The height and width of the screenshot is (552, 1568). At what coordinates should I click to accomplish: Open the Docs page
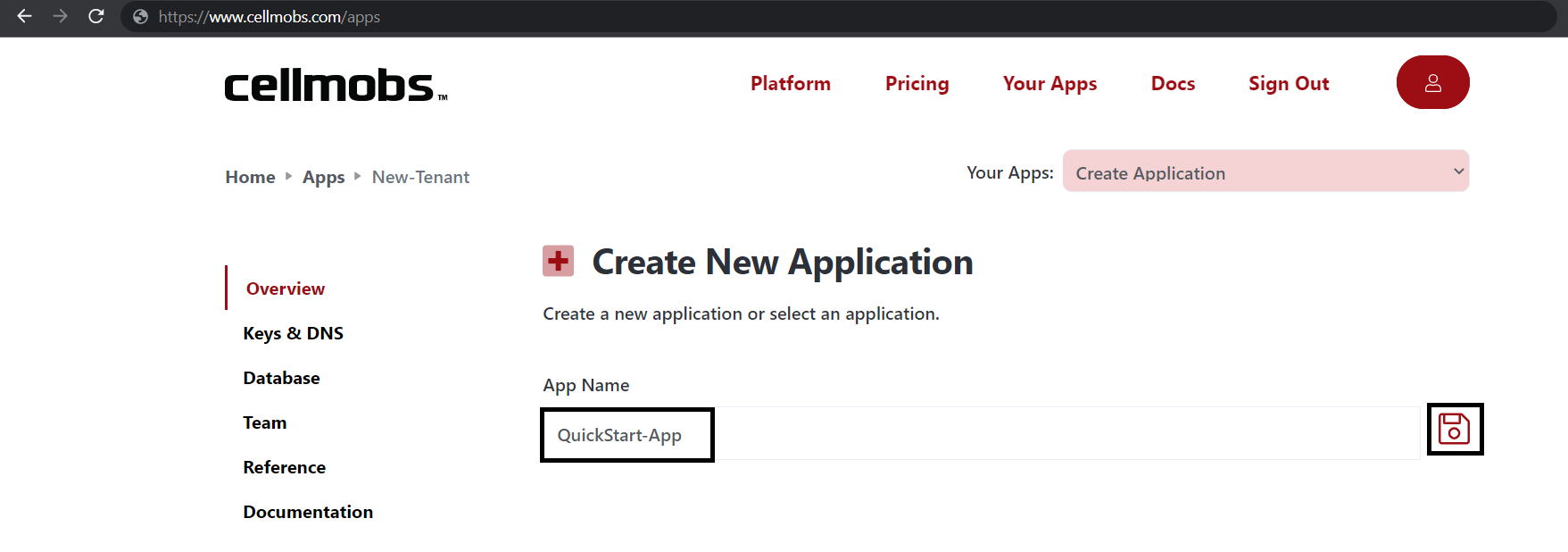click(x=1173, y=83)
